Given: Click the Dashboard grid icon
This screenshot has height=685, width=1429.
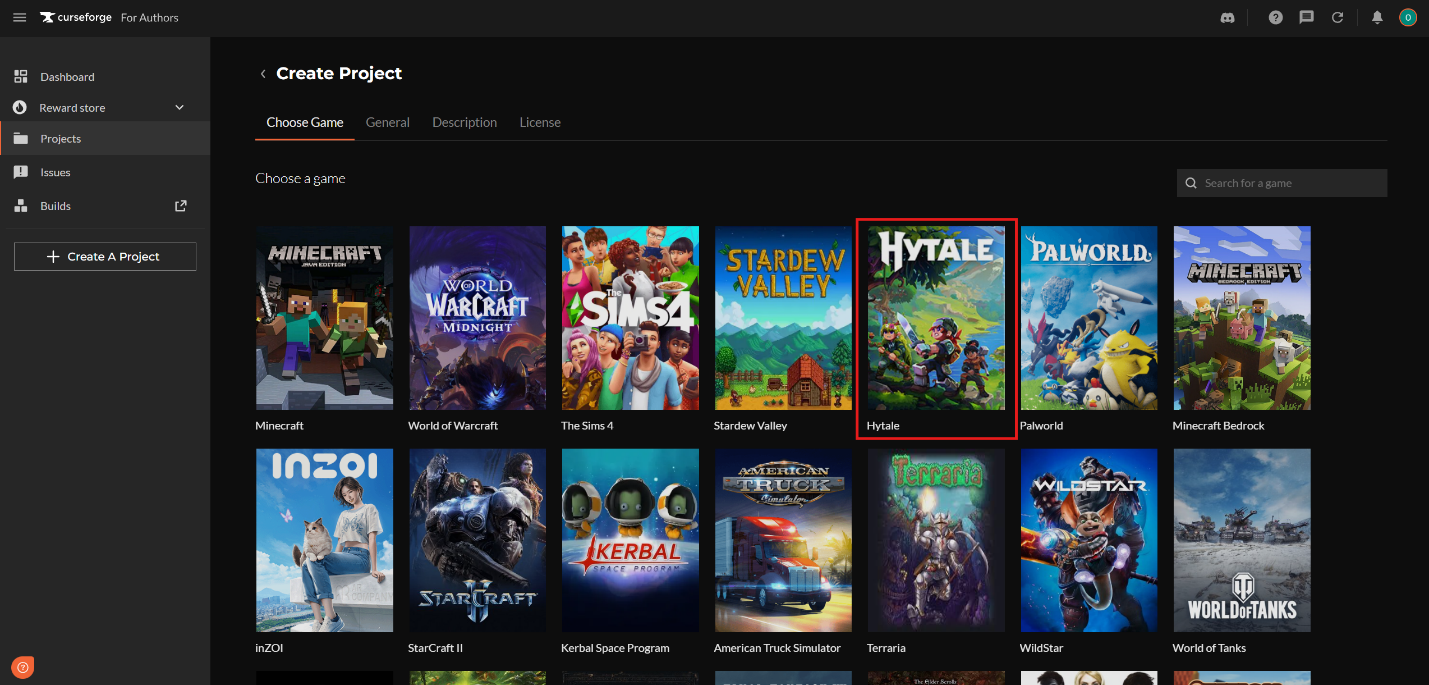Looking at the screenshot, I should pyautogui.click(x=21, y=77).
